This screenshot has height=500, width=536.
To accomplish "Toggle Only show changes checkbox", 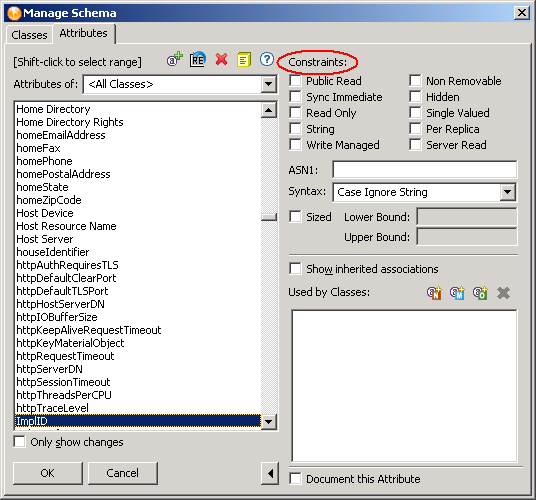I will (19, 442).
